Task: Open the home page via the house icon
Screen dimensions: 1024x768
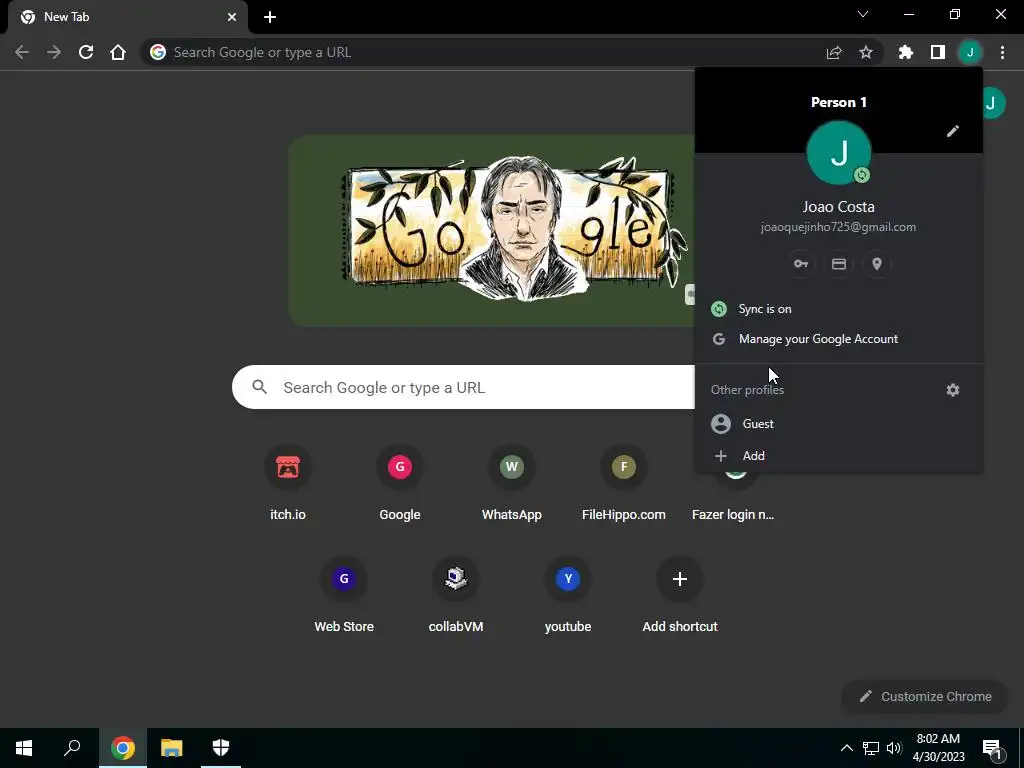Action: tap(118, 52)
